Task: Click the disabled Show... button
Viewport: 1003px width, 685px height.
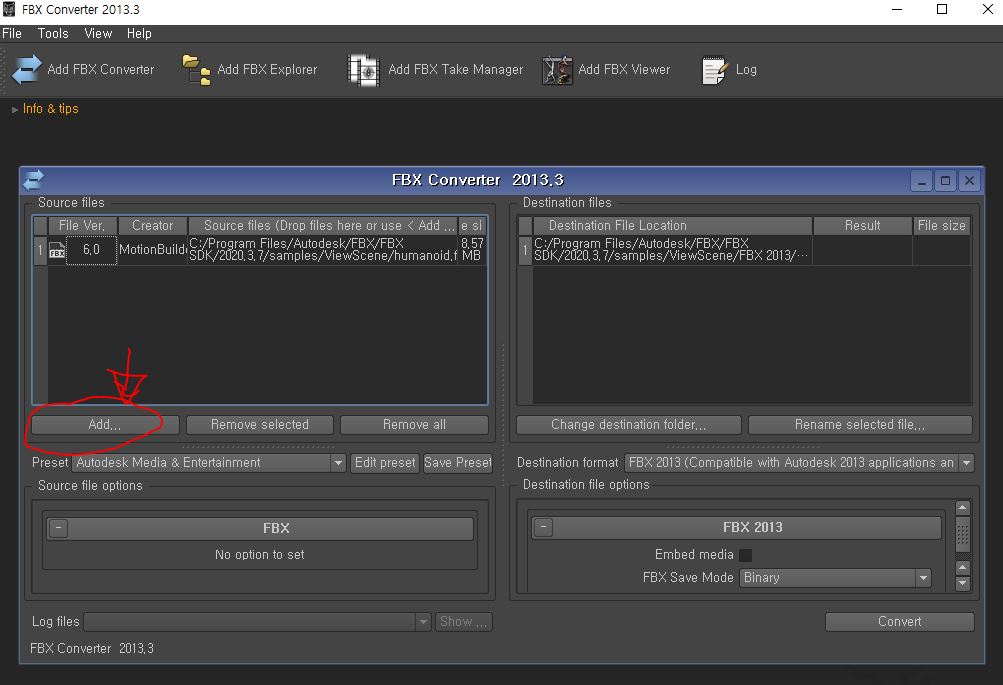Action: [464, 622]
